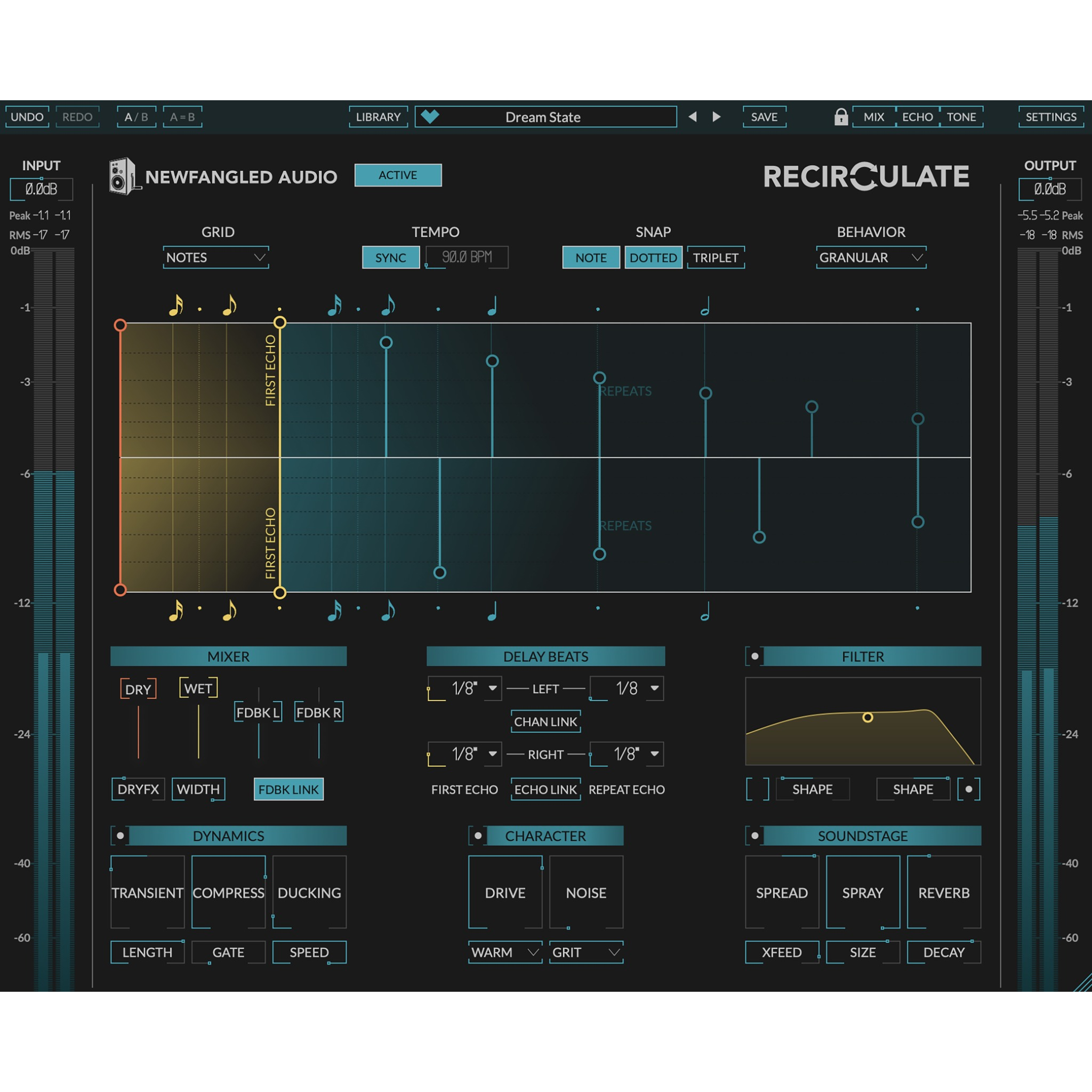
Task: Open the left delay 1/8 beats dropdown
Action: pos(463,688)
